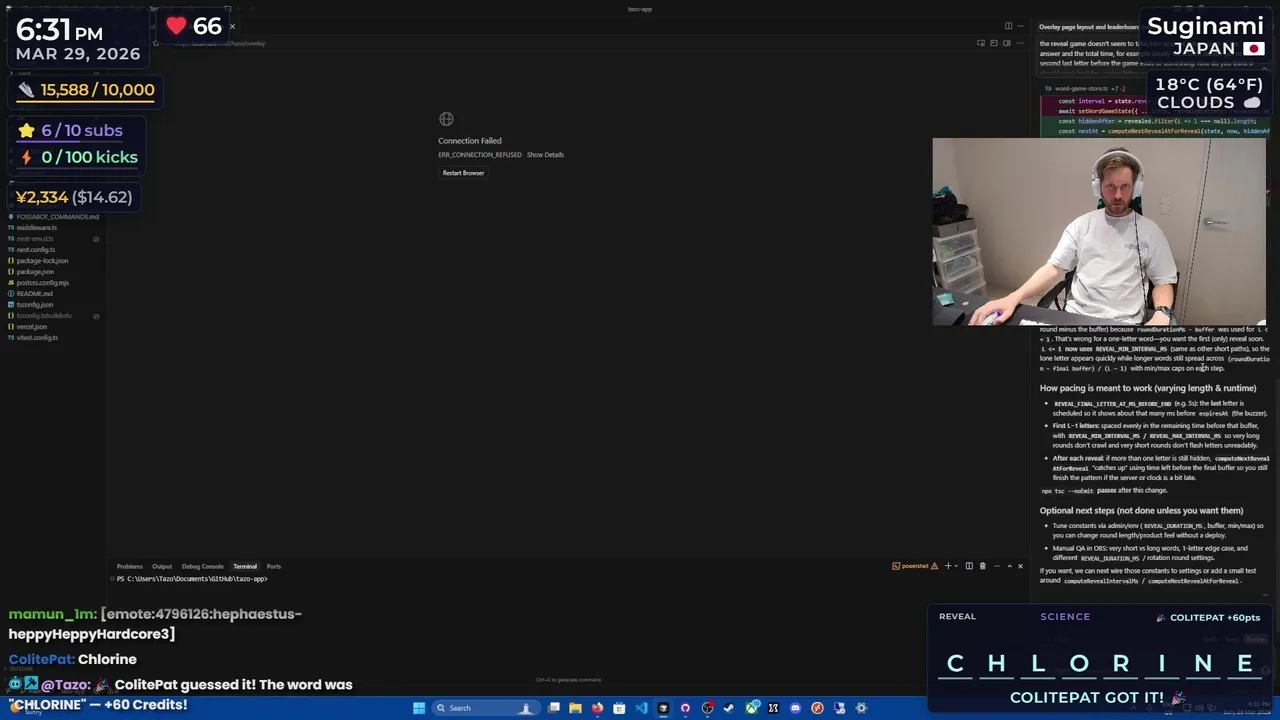Select the Terminal panel tab
This screenshot has height=720, width=1280.
tap(245, 567)
